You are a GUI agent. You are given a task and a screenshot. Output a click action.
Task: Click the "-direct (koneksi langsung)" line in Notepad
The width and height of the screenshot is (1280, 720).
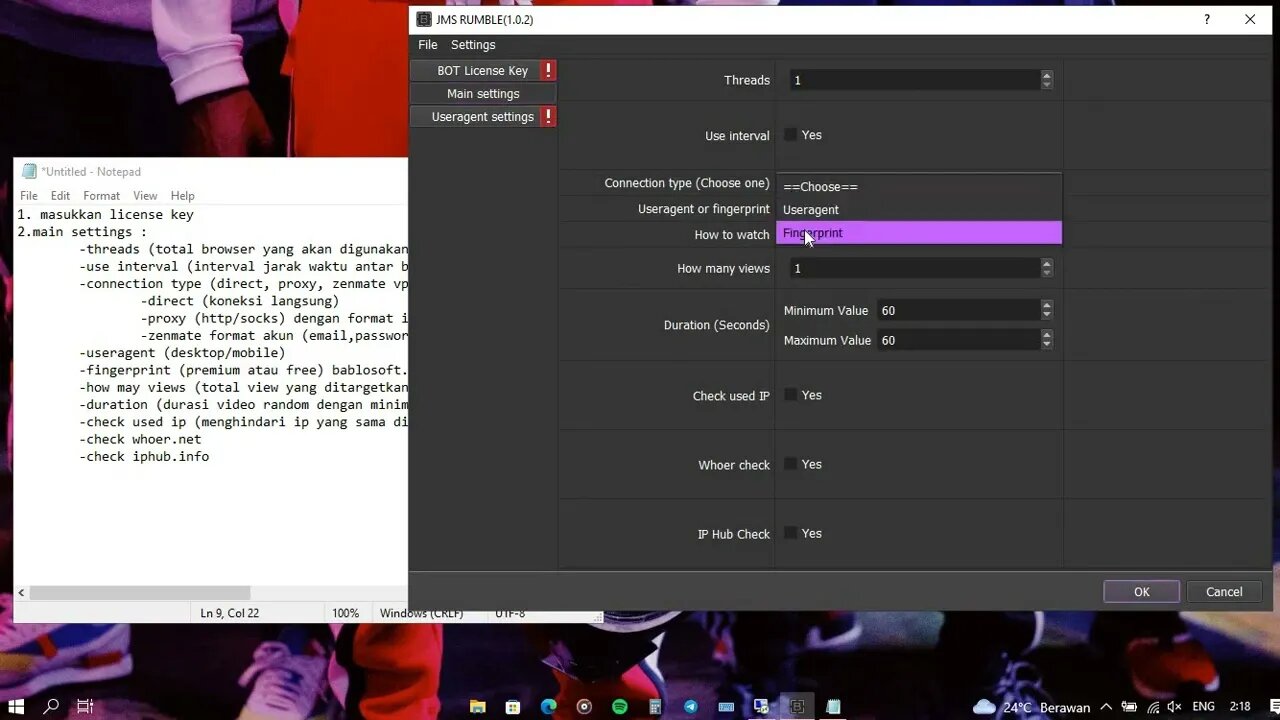(x=240, y=300)
